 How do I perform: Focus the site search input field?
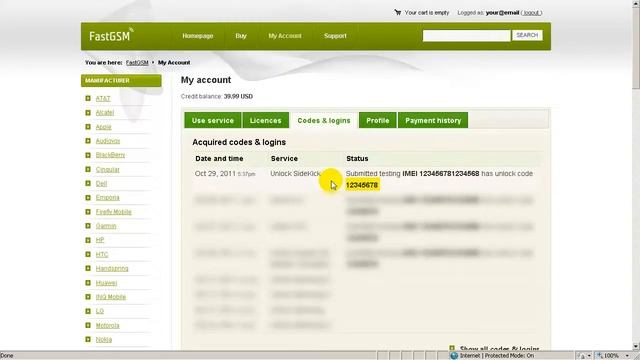click(x=466, y=36)
